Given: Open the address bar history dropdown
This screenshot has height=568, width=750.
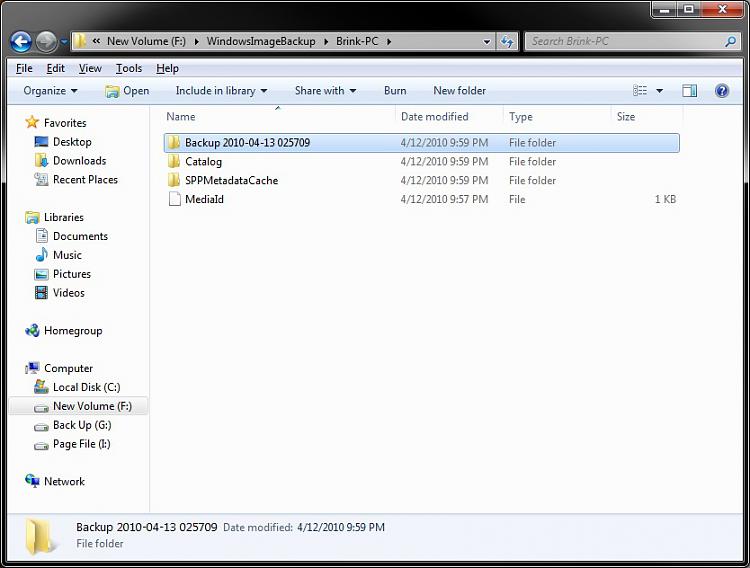Looking at the screenshot, I should point(486,42).
